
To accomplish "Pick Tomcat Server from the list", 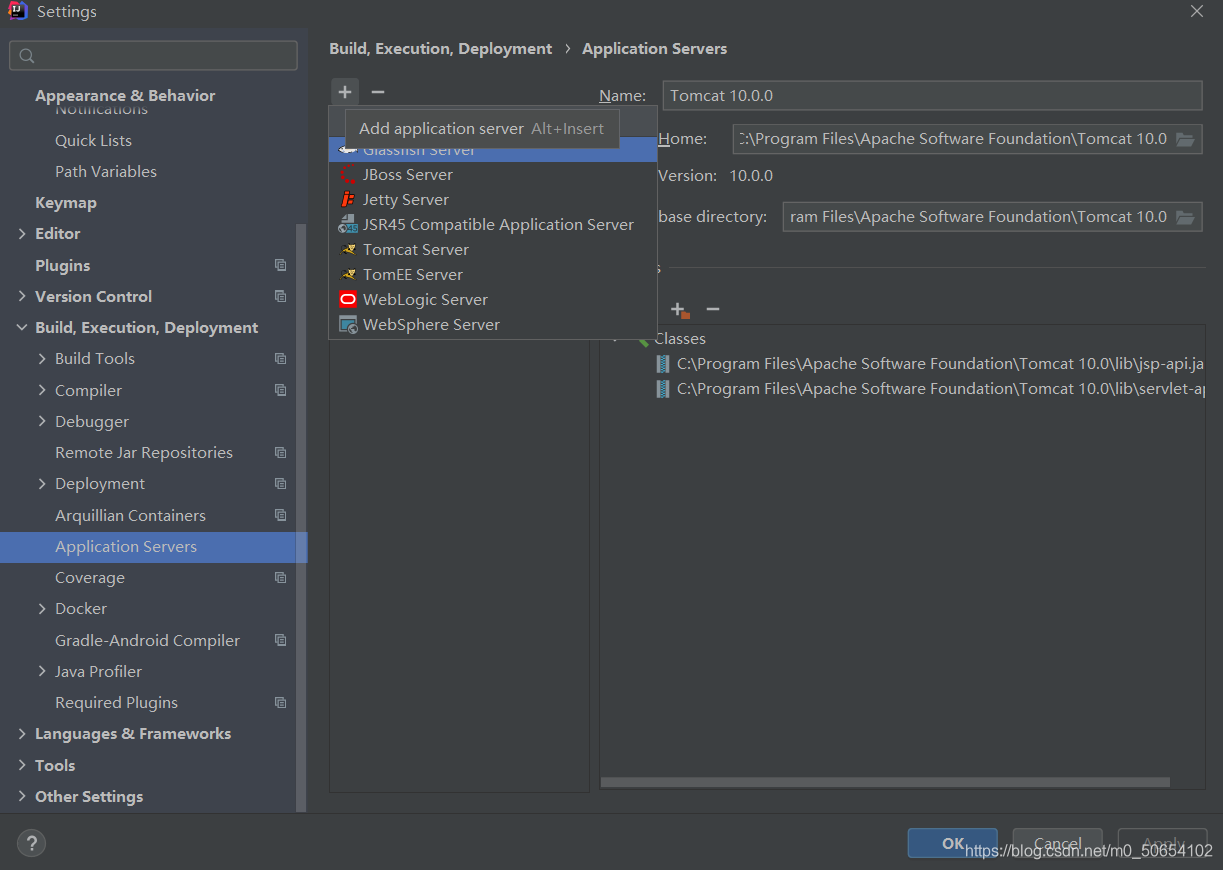I will [493, 250].
